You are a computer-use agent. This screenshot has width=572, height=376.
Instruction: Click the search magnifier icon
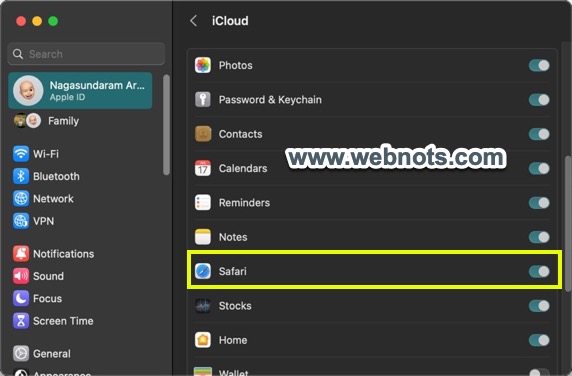[x=18, y=54]
